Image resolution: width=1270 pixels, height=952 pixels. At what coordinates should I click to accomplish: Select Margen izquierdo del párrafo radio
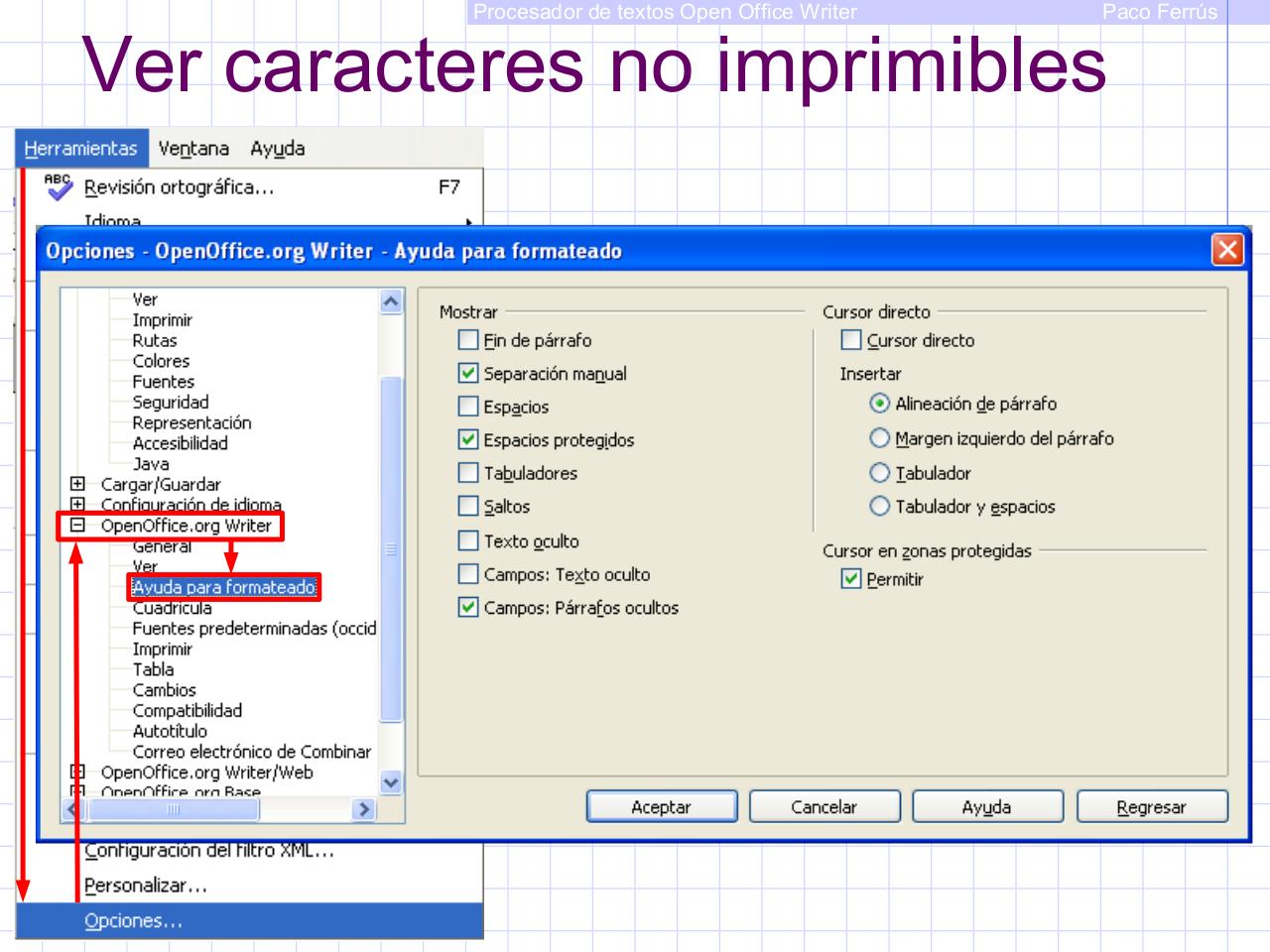point(879,438)
